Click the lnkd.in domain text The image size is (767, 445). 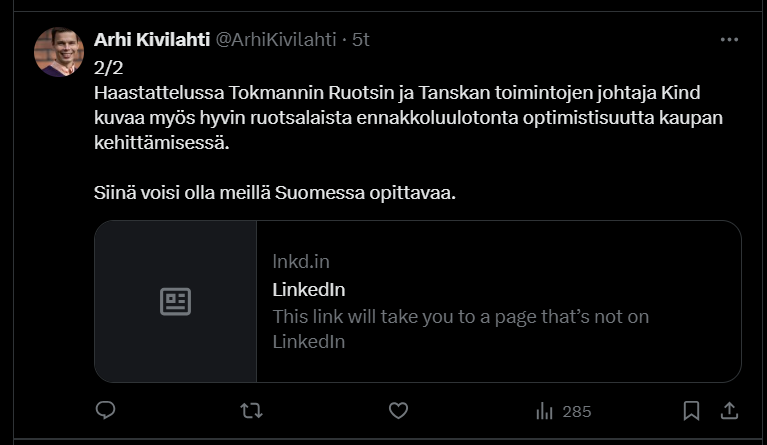pos(301,262)
